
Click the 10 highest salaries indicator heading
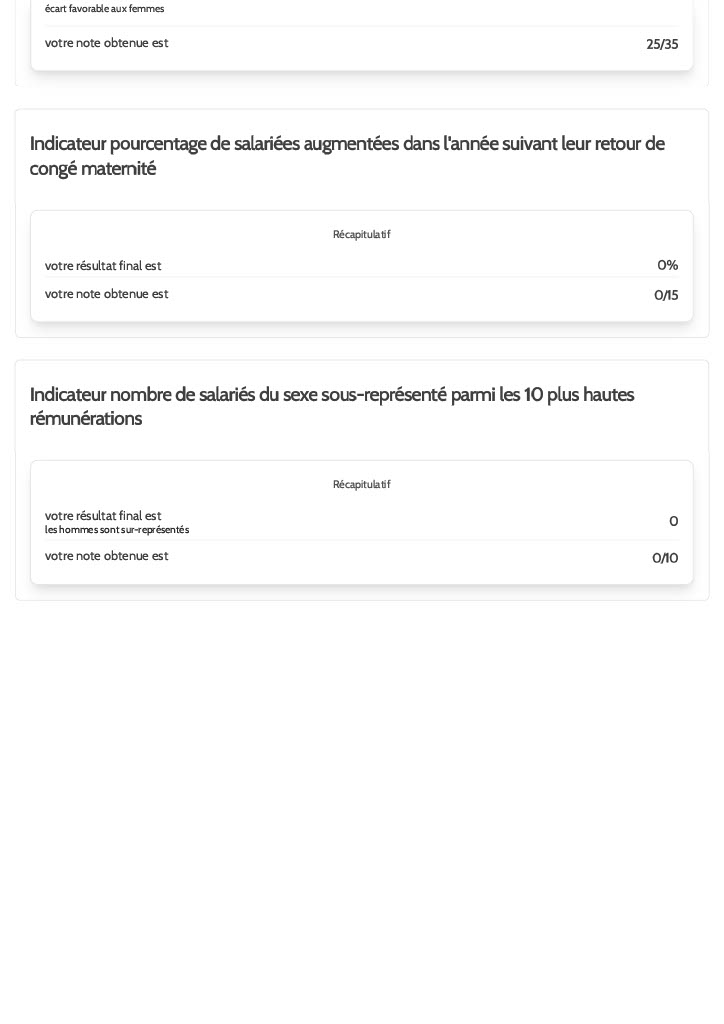point(332,406)
